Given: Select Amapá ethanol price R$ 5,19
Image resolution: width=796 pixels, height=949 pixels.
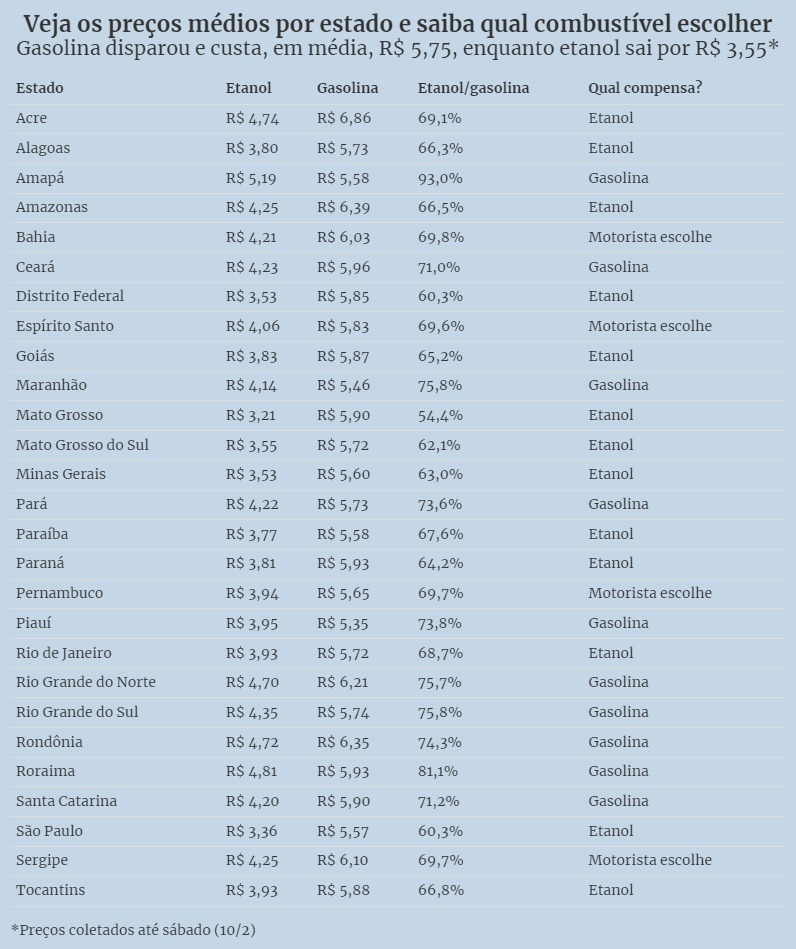Looking at the screenshot, I should [x=251, y=178].
